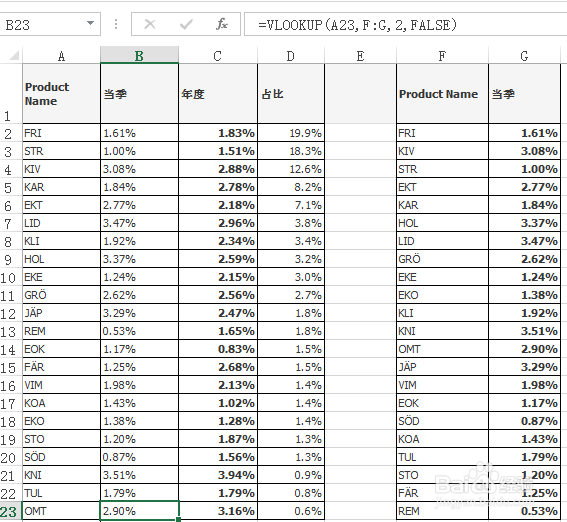Image resolution: width=567 pixels, height=522 pixels.
Task: Click cell C14 showing 0.83%
Action: 218,349
